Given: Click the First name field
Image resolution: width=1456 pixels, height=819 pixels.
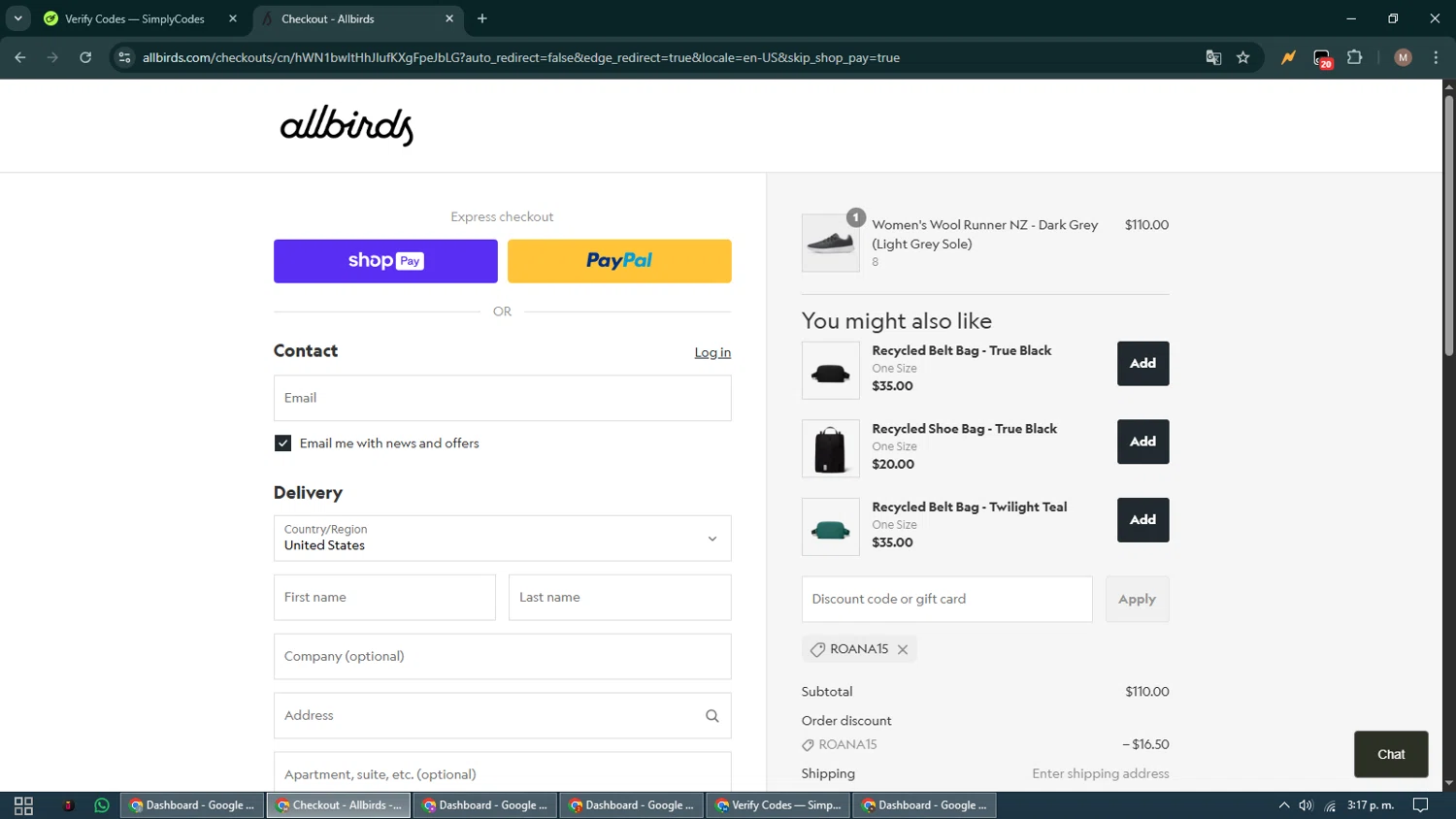Looking at the screenshot, I should pos(384,598).
